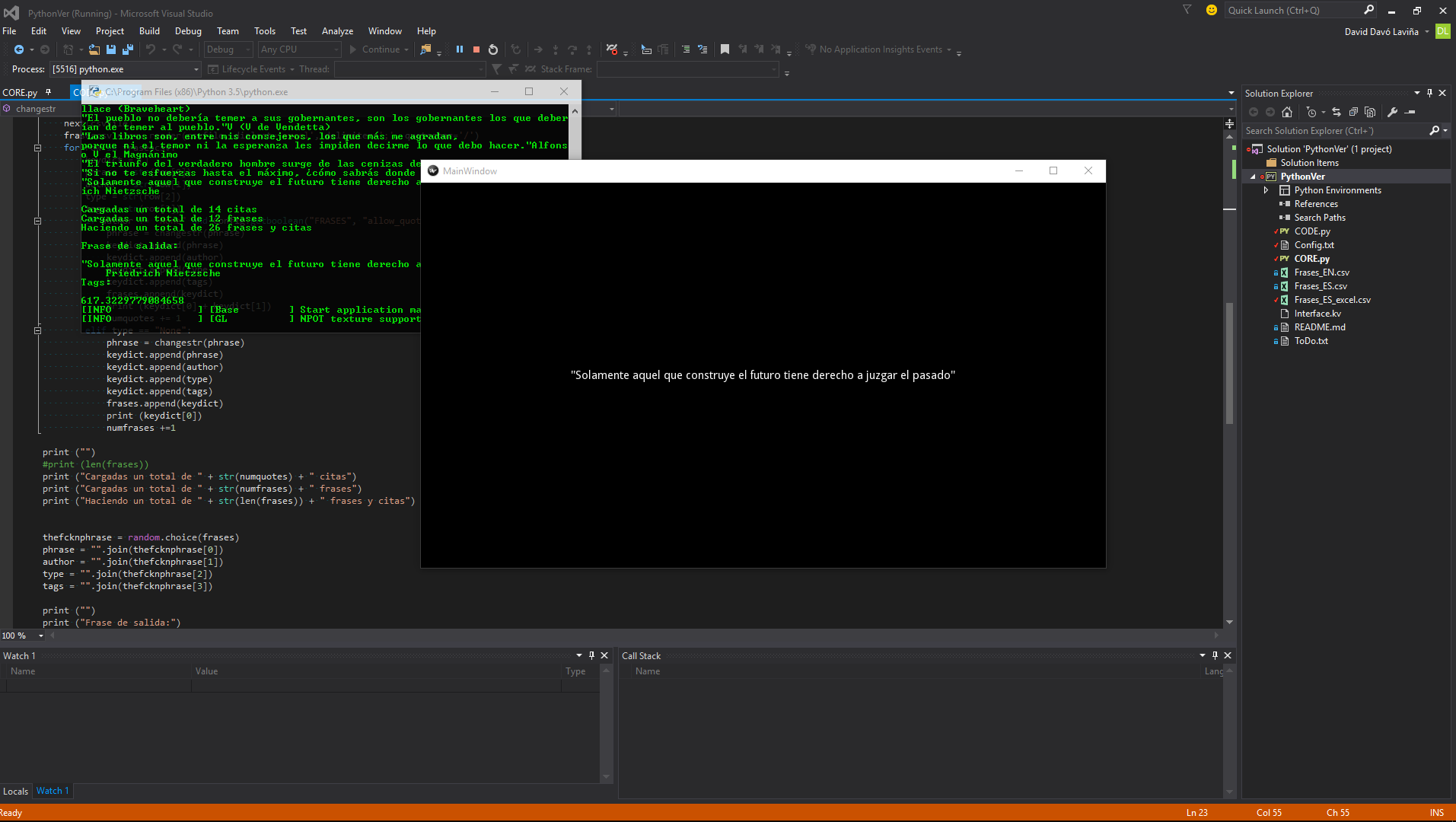Open the Stack Frame dropdown
The height and width of the screenshot is (822, 1456).
coord(688,69)
